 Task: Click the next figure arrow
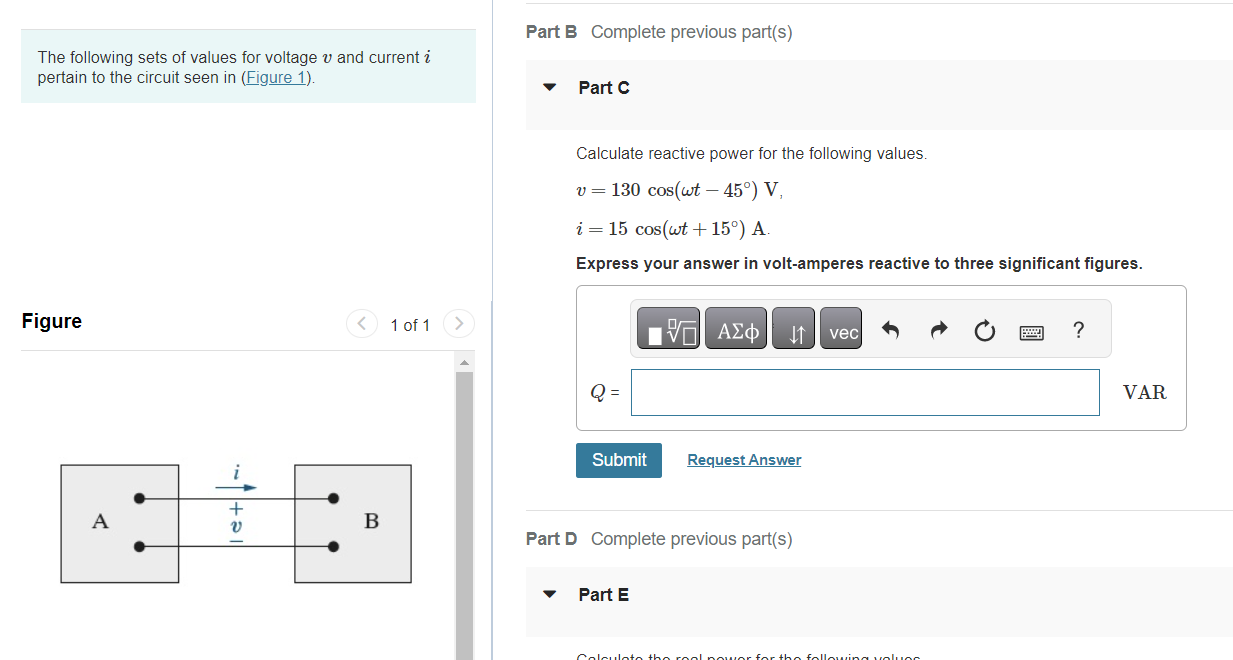click(x=458, y=323)
